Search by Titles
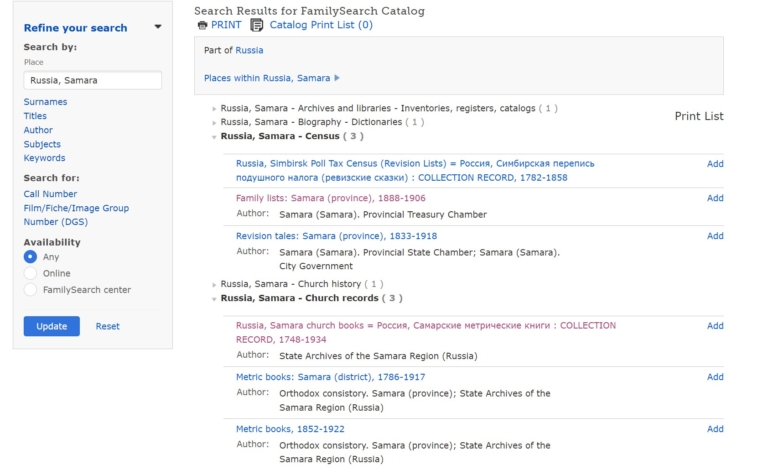The width and height of the screenshot is (768, 470). pos(35,116)
